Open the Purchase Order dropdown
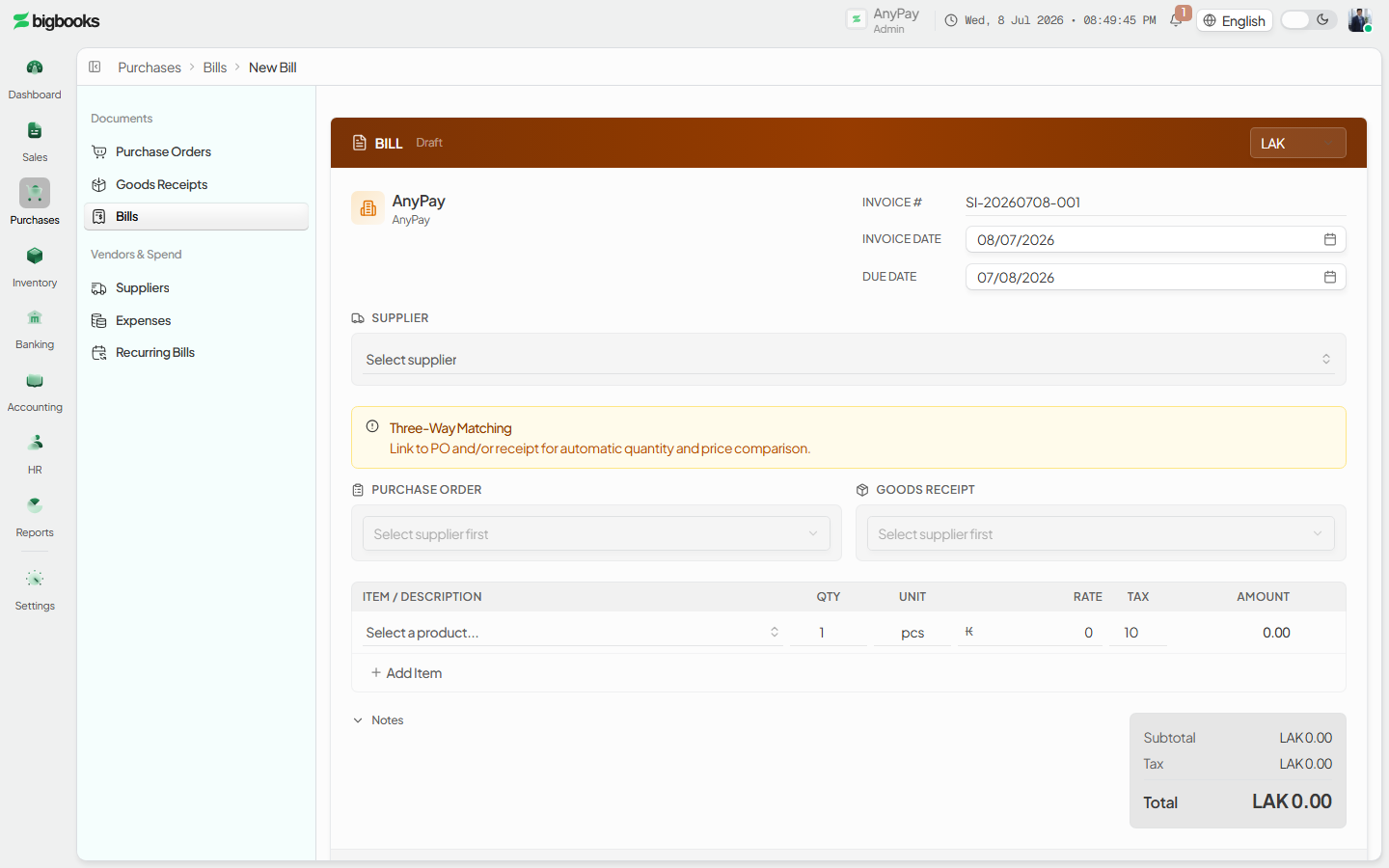Viewport: 1389px width, 868px height. tap(596, 533)
